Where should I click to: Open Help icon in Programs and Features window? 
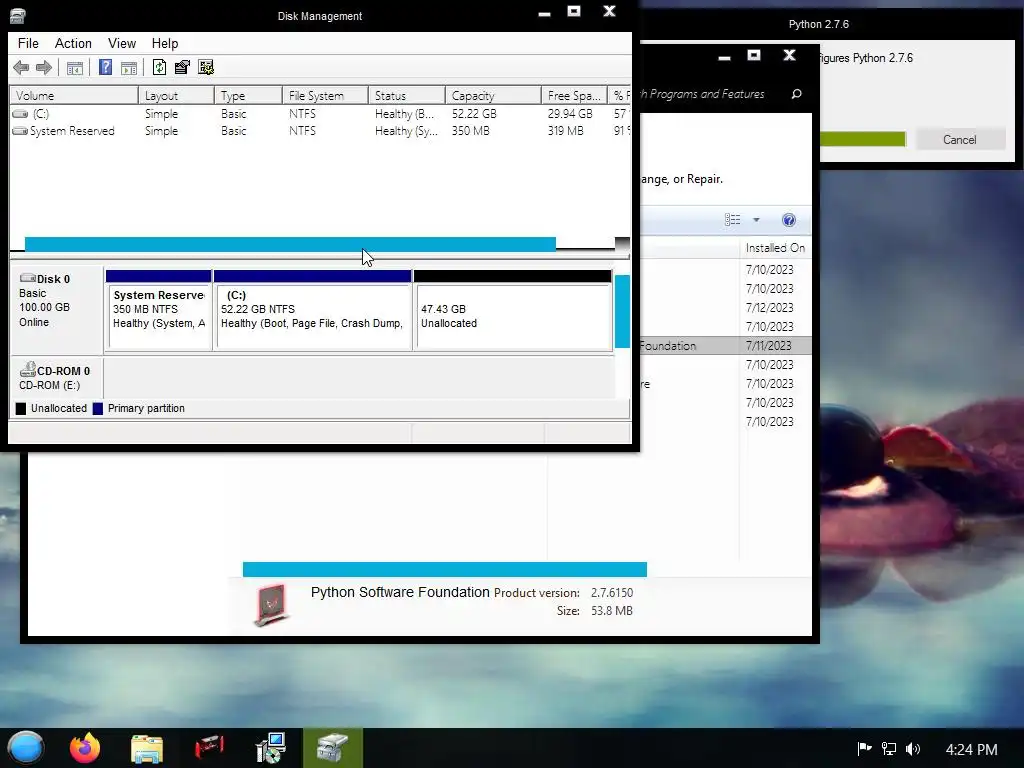789,220
